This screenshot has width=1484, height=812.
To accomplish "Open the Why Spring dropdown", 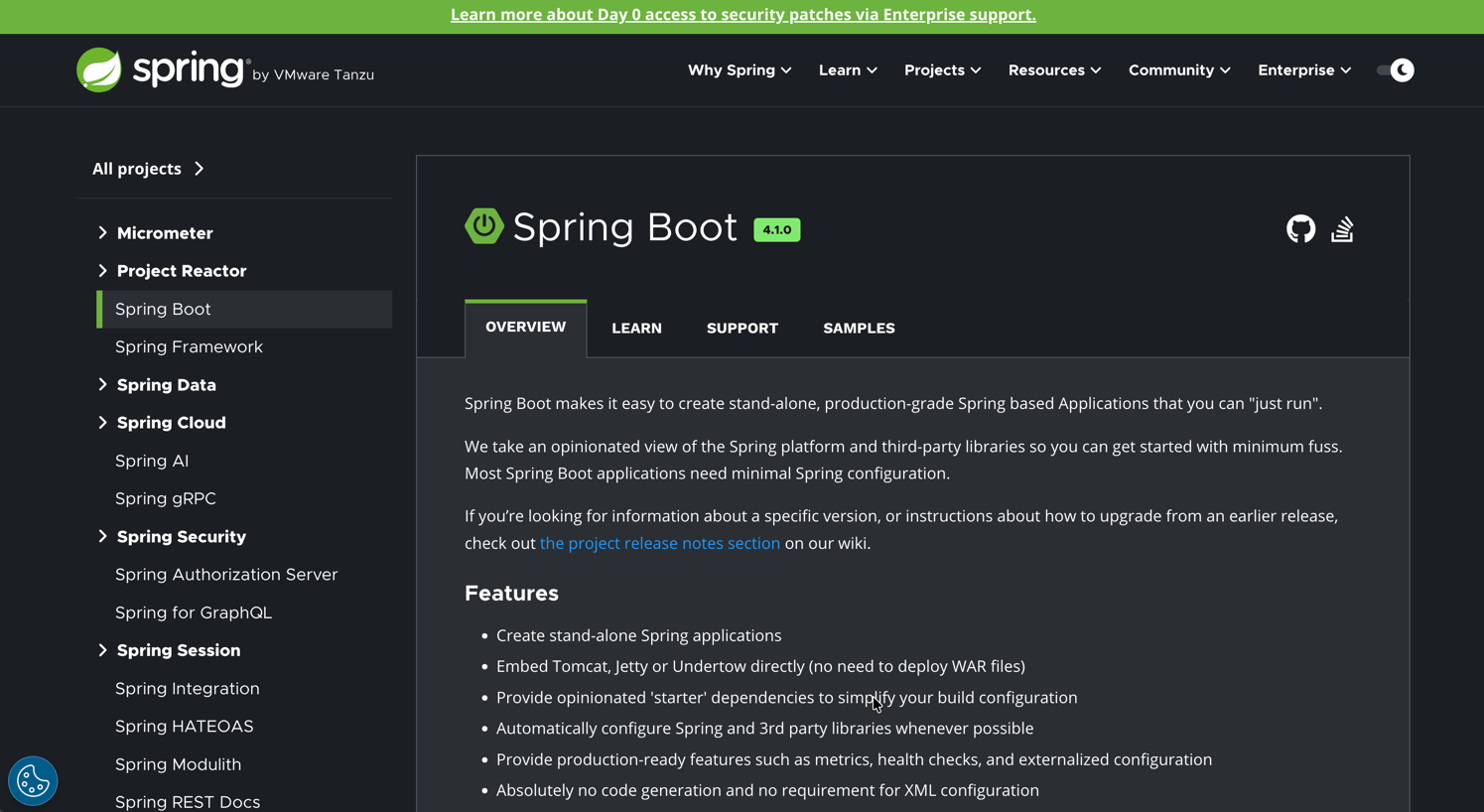I will 740,70.
